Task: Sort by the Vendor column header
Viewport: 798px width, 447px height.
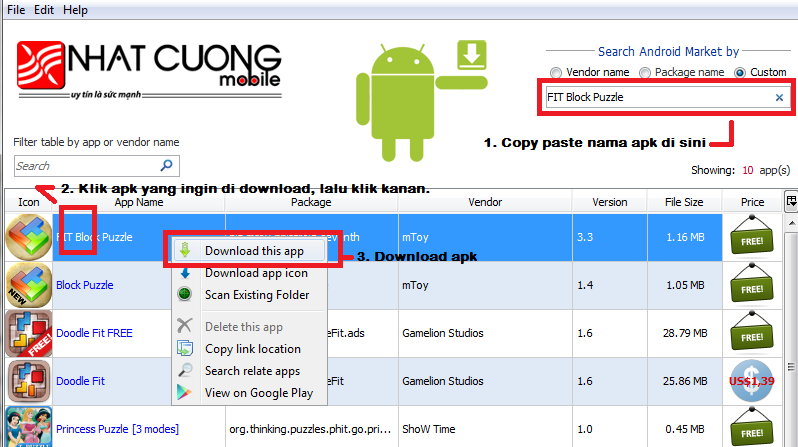Action: tap(485, 202)
